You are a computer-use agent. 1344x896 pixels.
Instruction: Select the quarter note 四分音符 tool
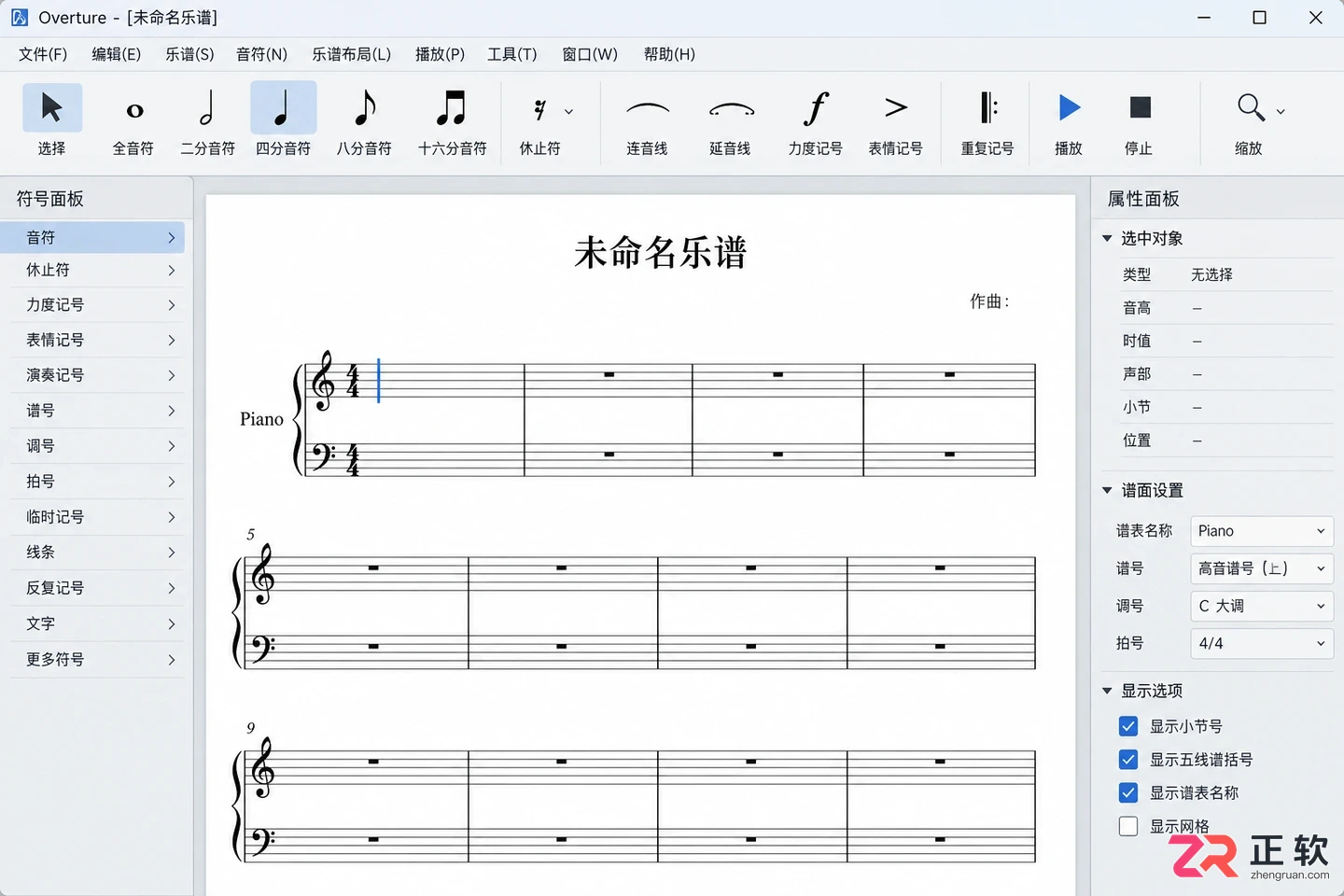click(x=283, y=121)
